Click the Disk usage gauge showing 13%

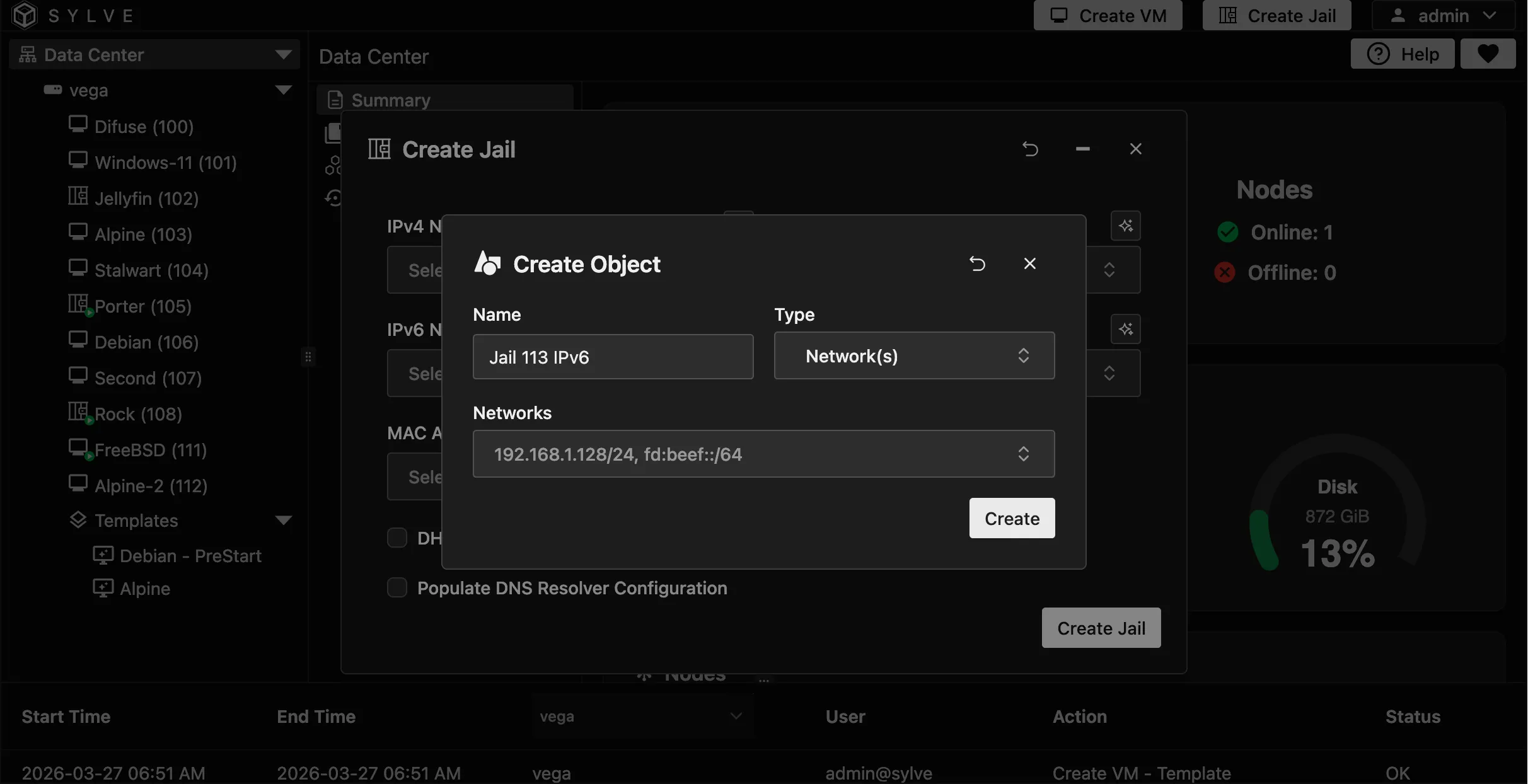tap(1337, 517)
